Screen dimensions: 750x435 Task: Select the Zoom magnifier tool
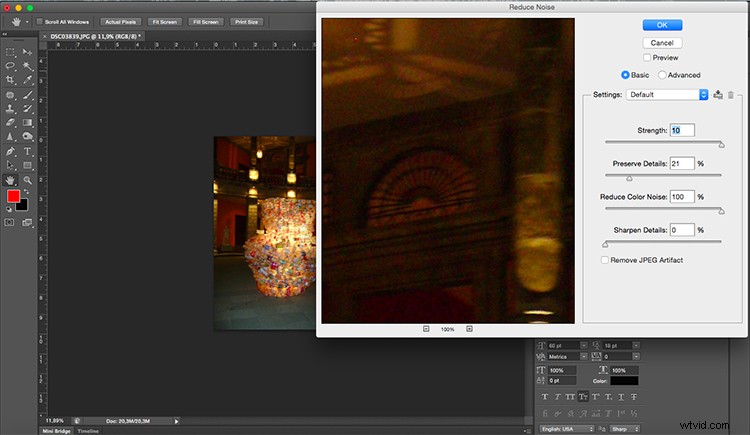(27, 180)
